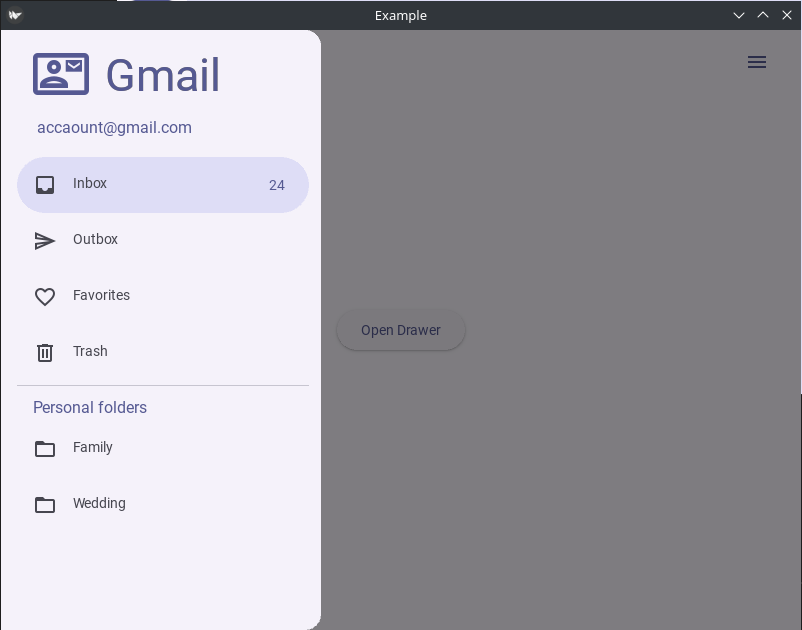Click the Inbox tray icon

(x=45, y=185)
